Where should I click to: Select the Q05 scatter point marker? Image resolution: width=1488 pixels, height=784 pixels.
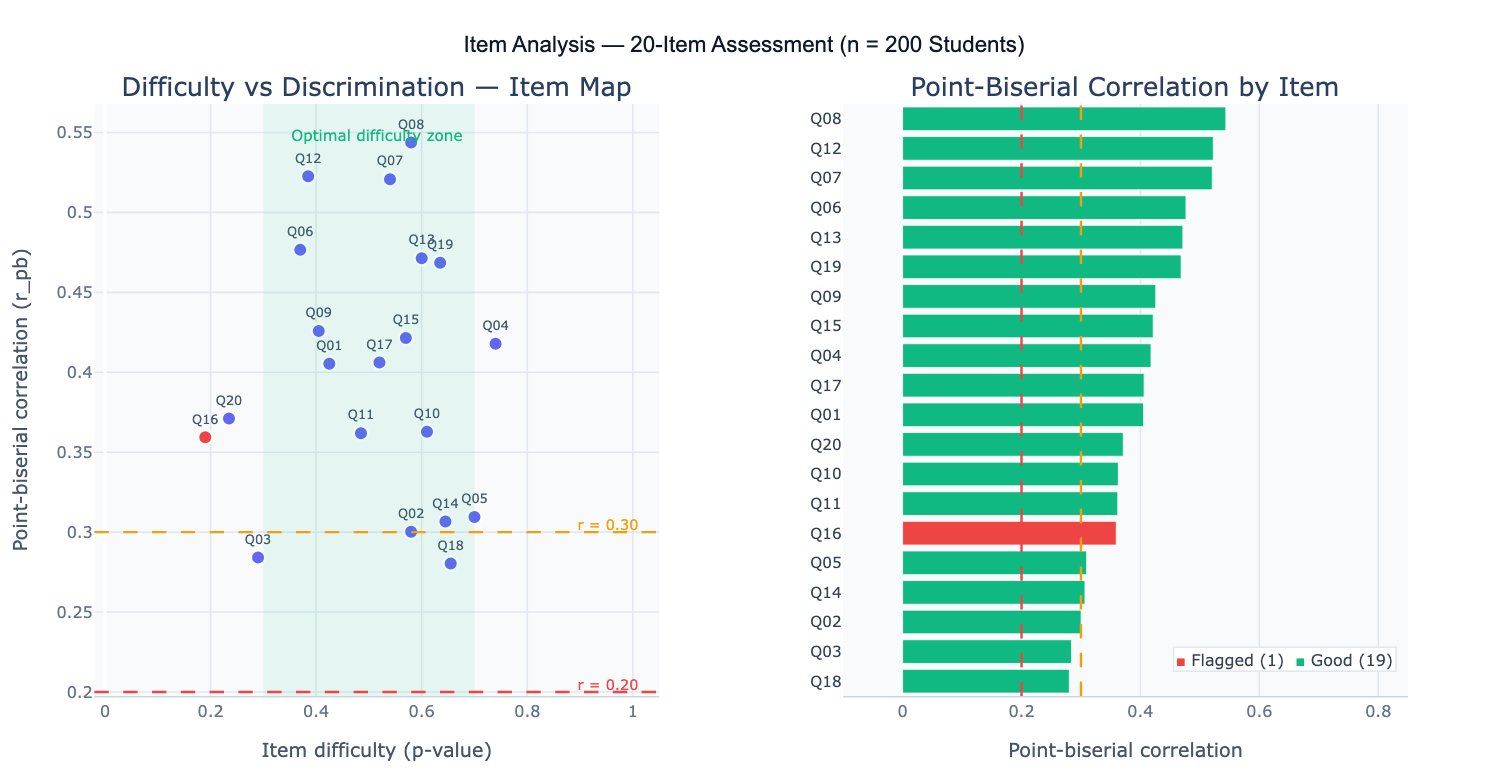click(x=474, y=517)
